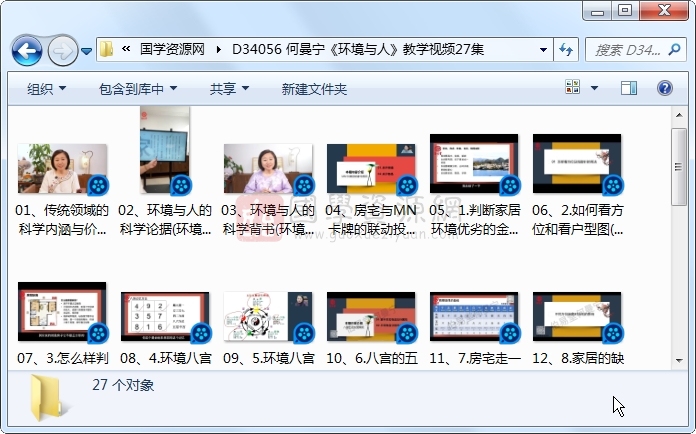Image resolution: width=696 pixels, height=434 pixels.
Task: Select video 09、5.环境八宫 thumbnail
Action: tap(268, 316)
